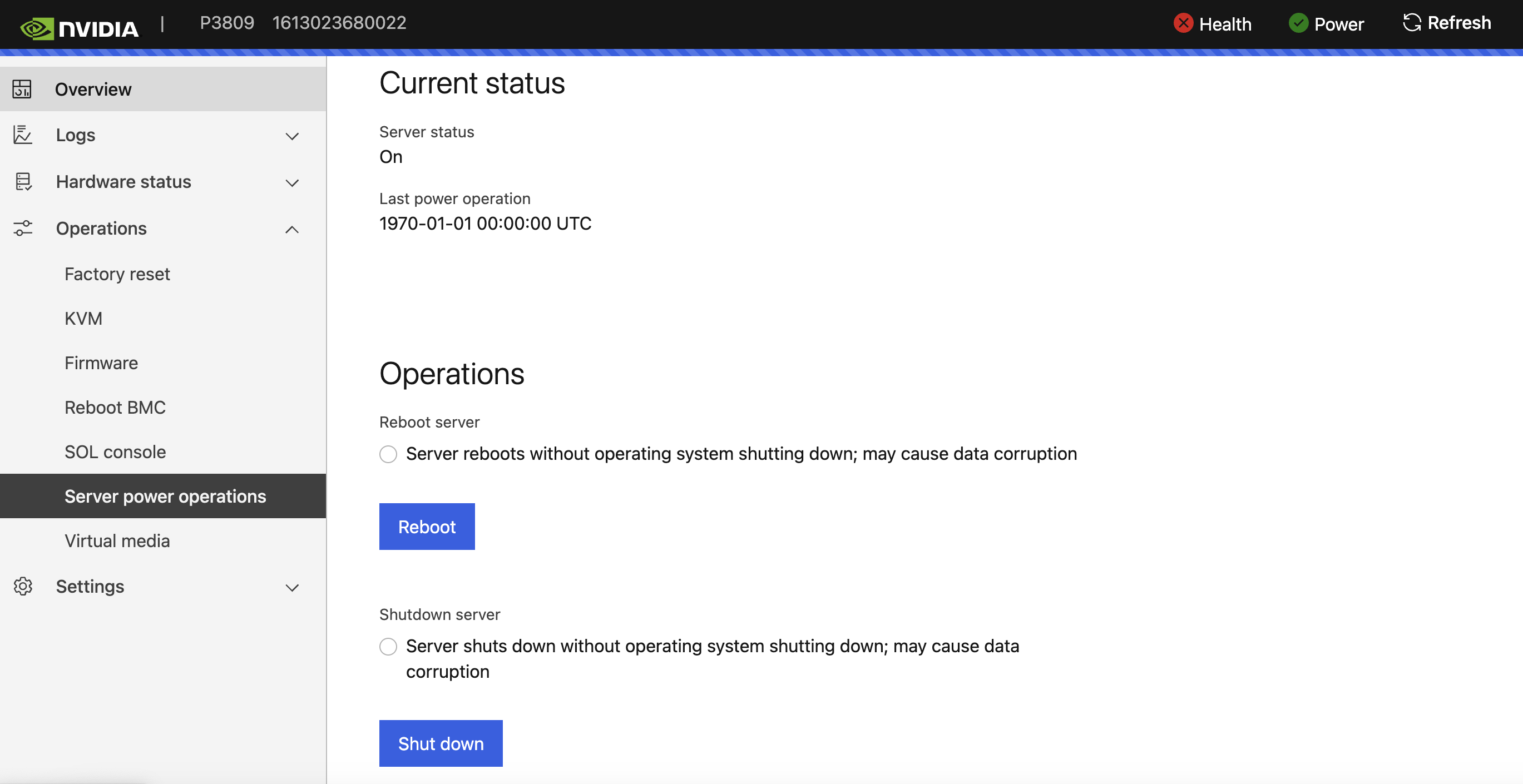
Task: Click the Logs chart icon
Action: (22, 135)
